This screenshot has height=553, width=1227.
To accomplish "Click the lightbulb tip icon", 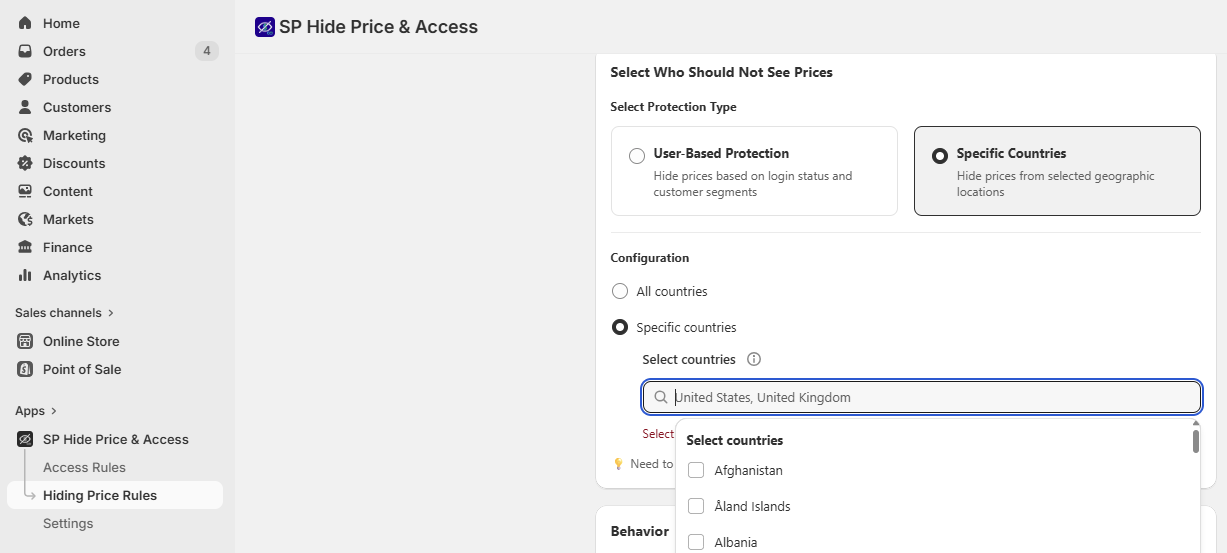I will 618,464.
